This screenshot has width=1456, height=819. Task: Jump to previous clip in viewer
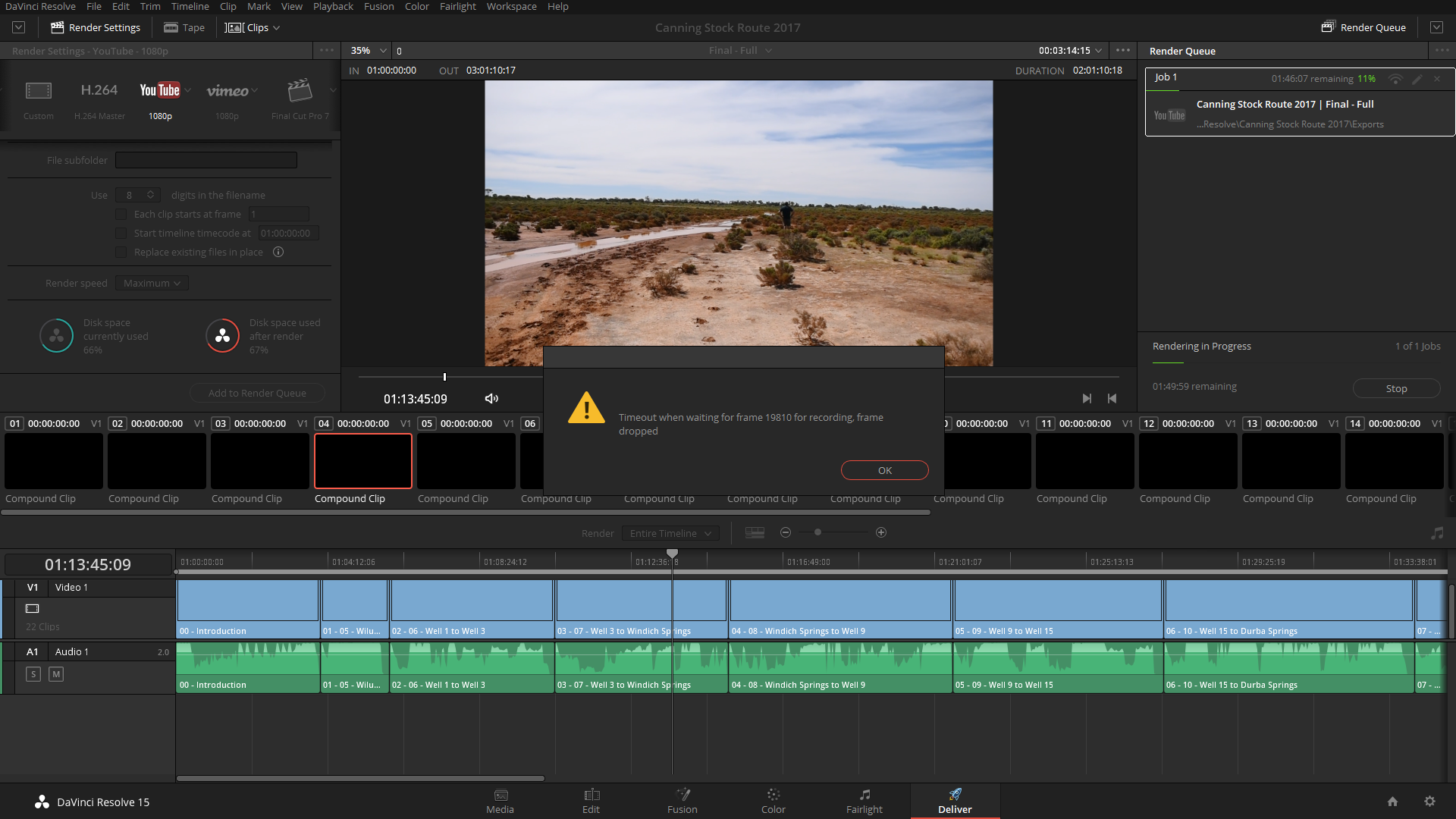click(1112, 399)
